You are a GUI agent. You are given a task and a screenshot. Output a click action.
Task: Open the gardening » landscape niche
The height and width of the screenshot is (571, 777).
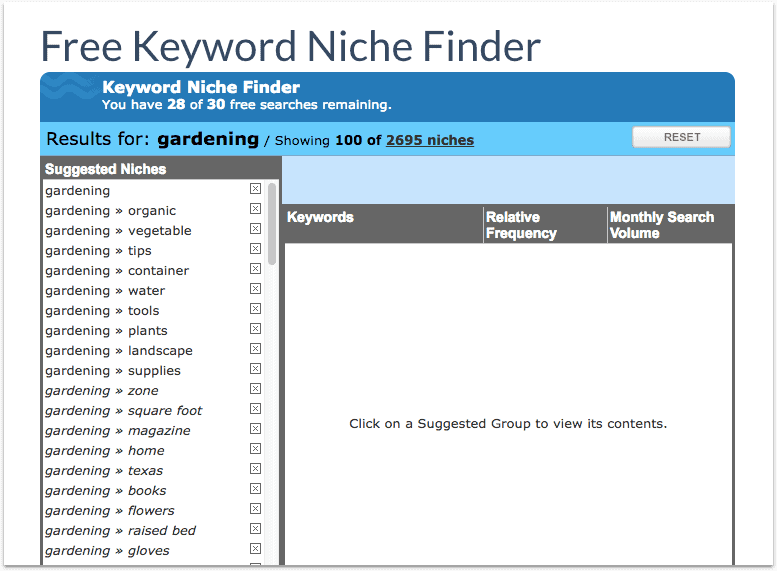(x=119, y=351)
